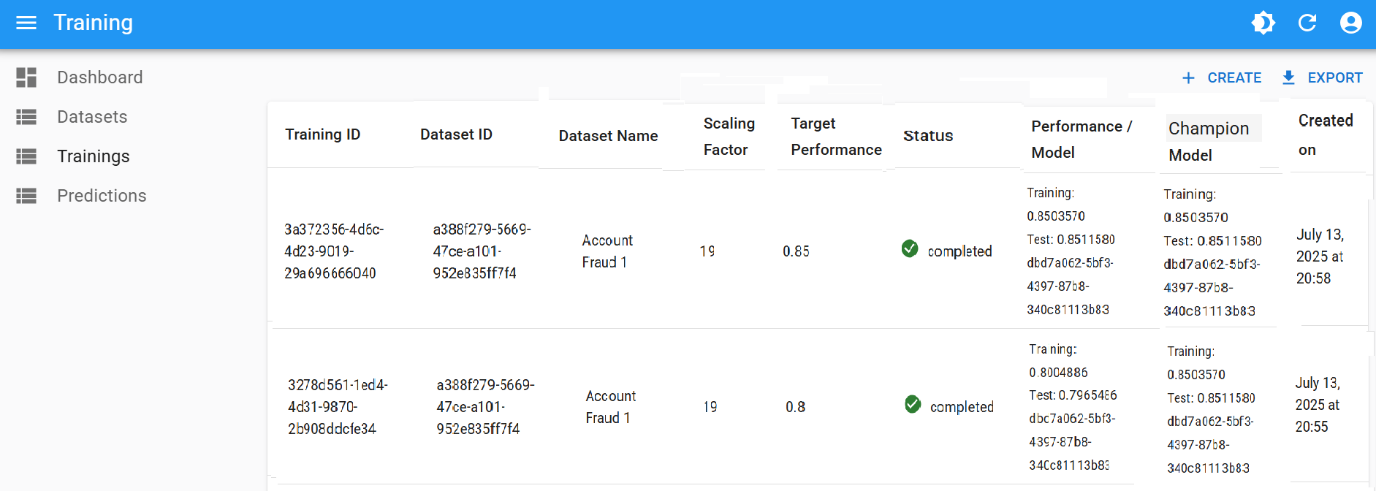Sort by the Status column header
The height and width of the screenshot is (491, 1376).
[928, 136]
